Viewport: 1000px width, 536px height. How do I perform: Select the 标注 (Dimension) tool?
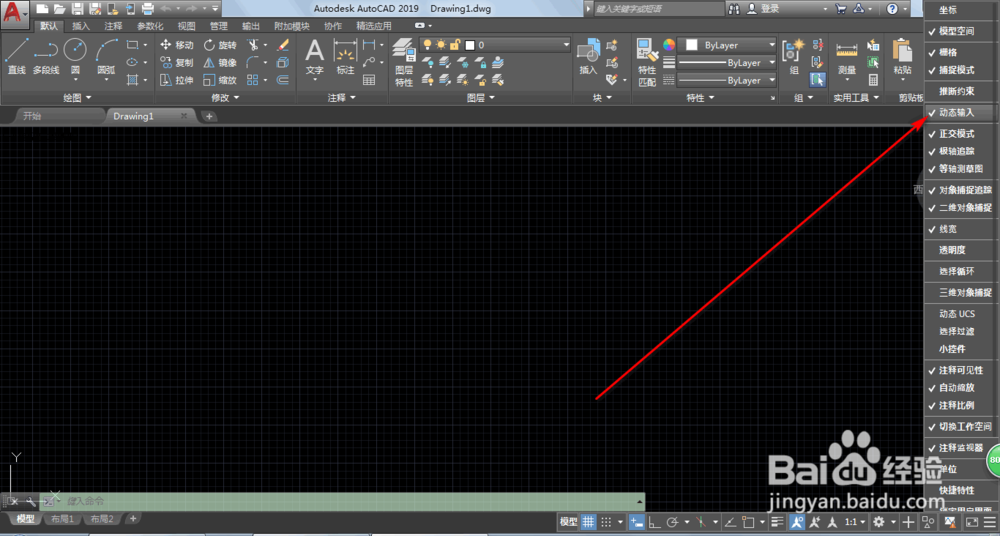point(345,57)
